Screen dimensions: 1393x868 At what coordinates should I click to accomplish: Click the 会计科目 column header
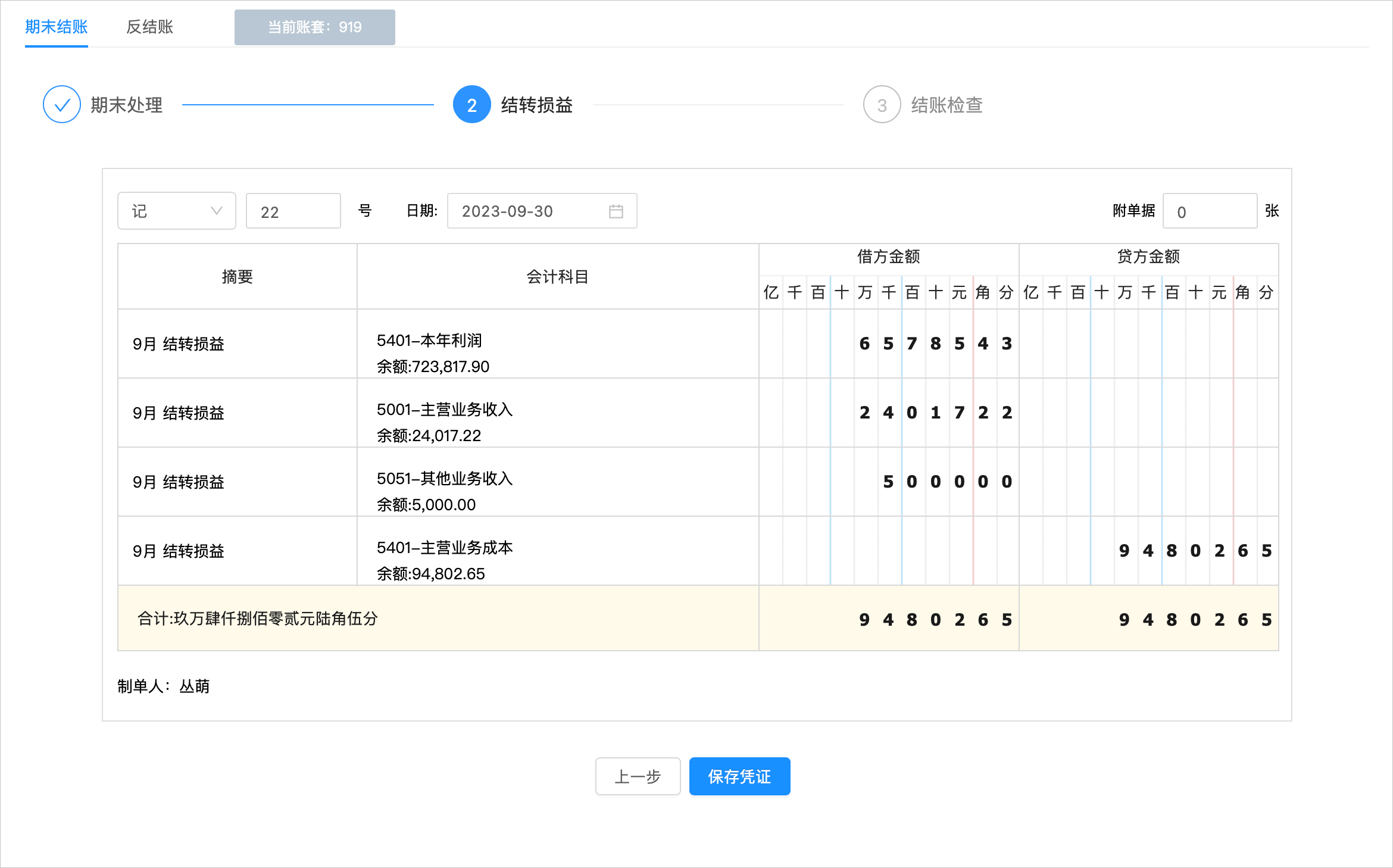coord(558,276)
